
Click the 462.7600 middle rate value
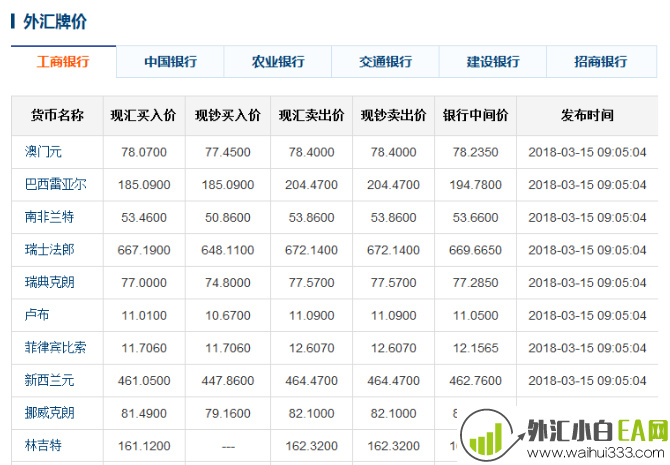click(x=476, y=380)
